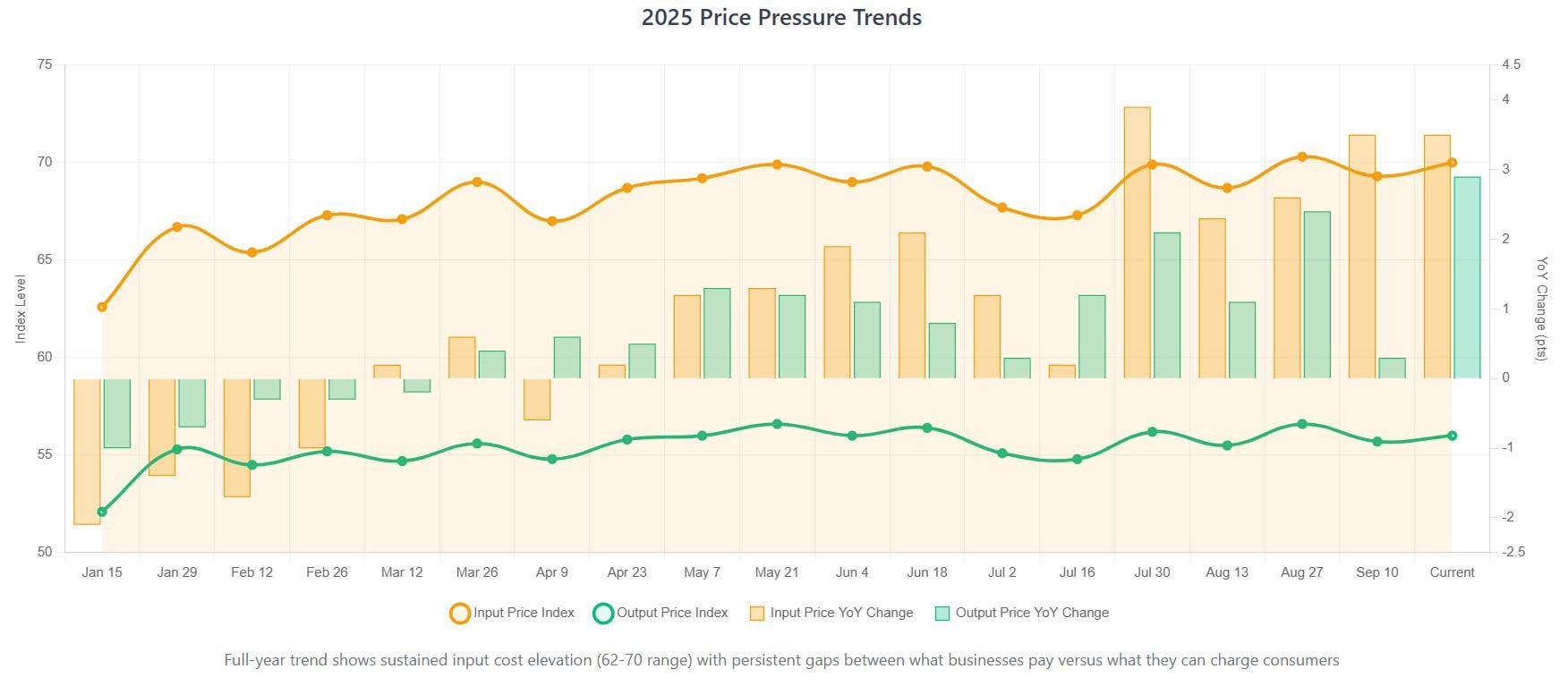
Task: Hide the Input Price Index series label
Action: (x=524, y=613)
